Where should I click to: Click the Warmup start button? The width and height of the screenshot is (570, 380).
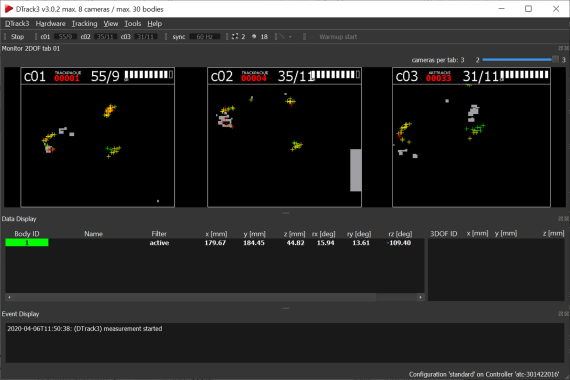pos(338,37)
